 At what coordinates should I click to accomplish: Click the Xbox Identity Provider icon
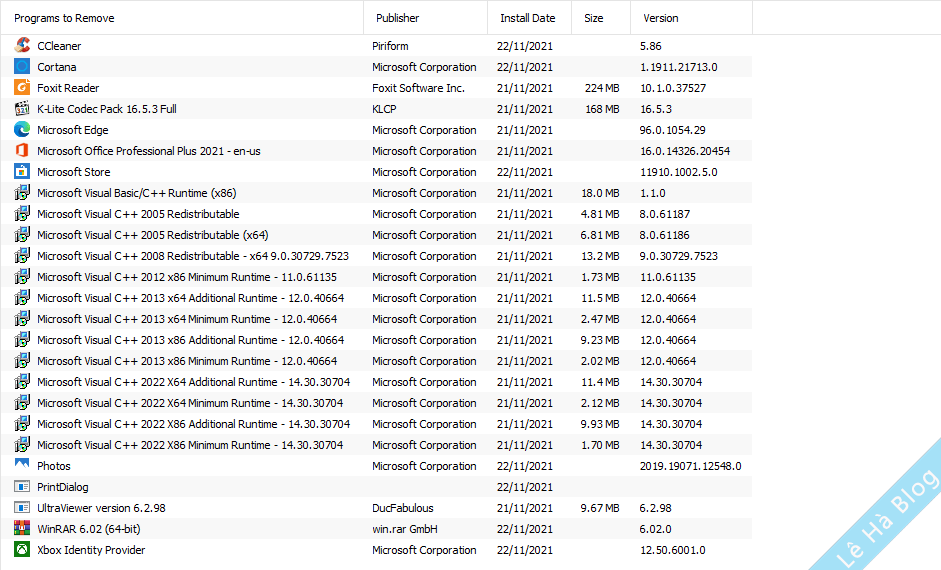point(22,550)
